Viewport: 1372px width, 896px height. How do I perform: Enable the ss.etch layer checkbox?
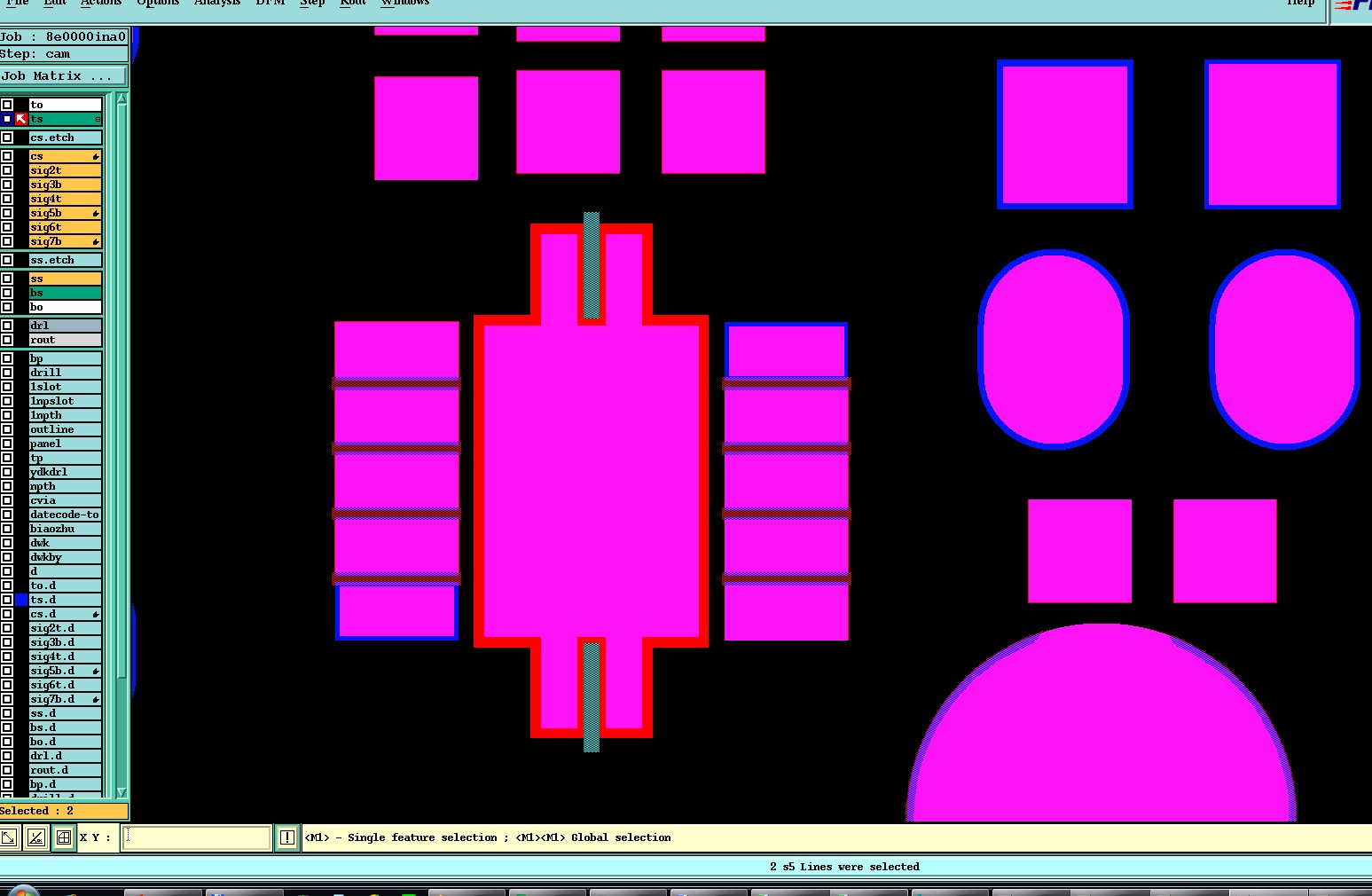click(7, 260)
